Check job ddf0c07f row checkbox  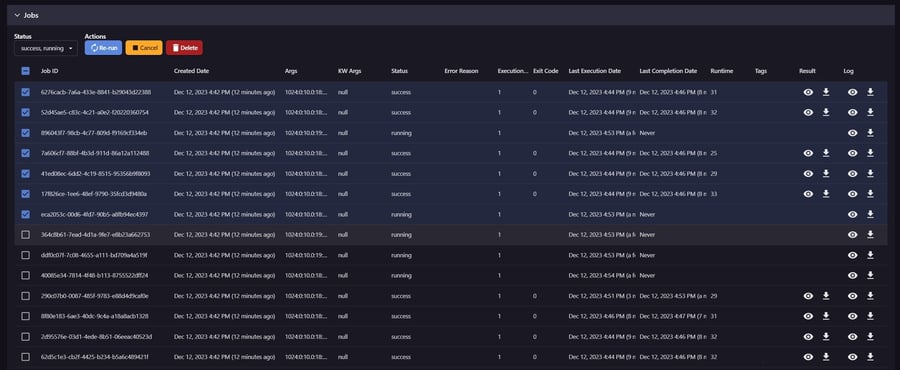point(25,255)
